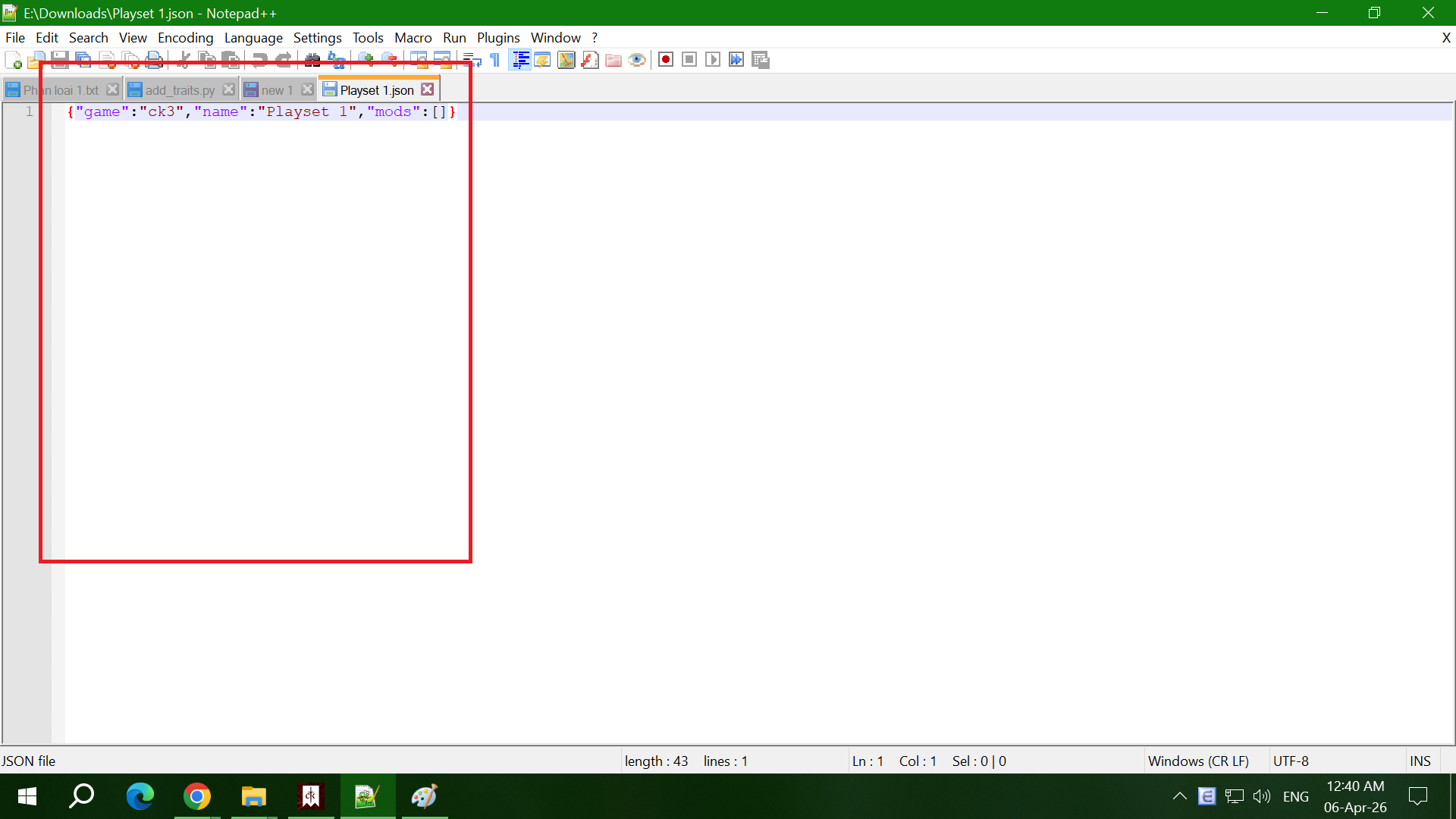Open the question mark help menu
Screen dimensions: 1456x819
coord(595,38)
